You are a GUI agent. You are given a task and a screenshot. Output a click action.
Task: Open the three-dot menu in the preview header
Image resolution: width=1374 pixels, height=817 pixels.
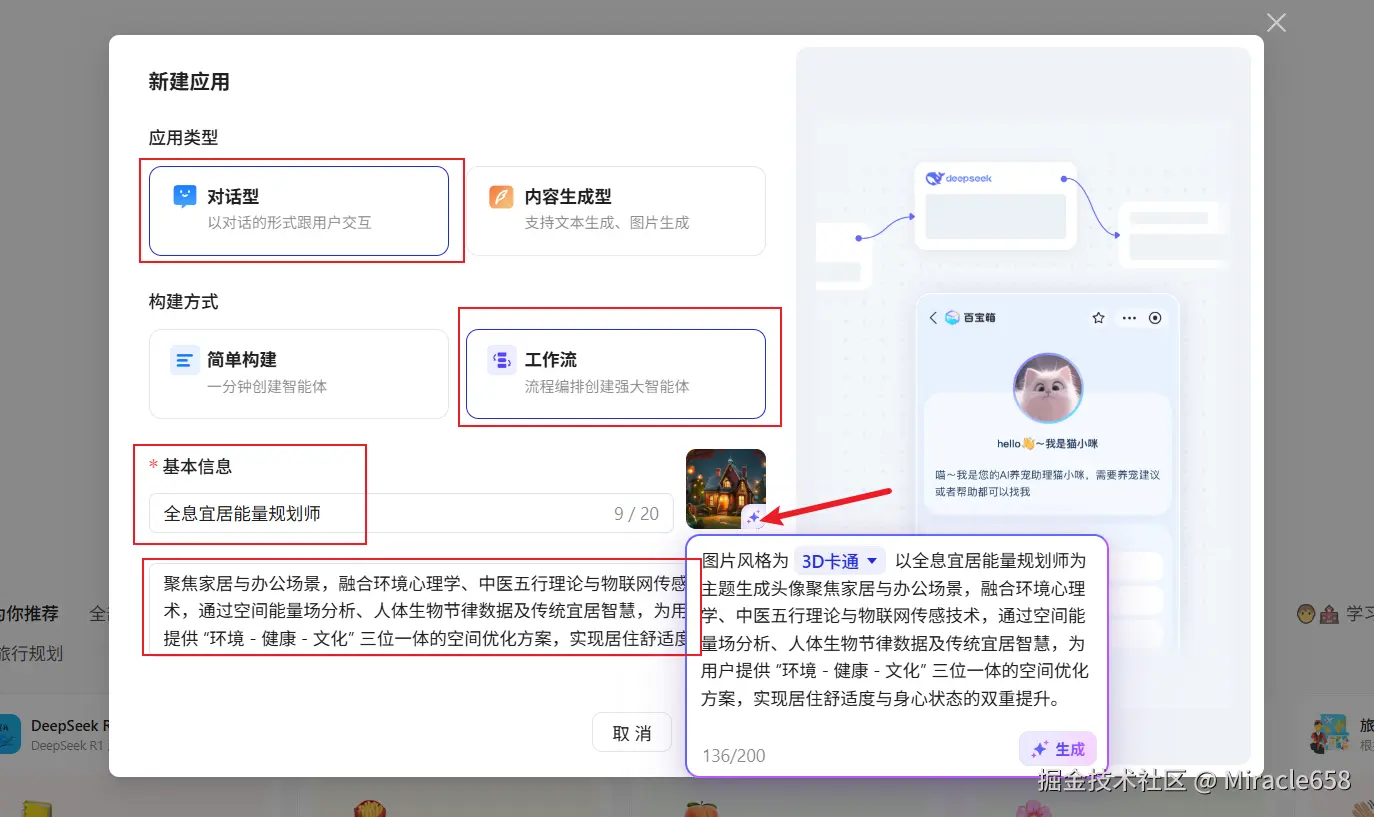pyautogui.click(x=1128, y=317)
